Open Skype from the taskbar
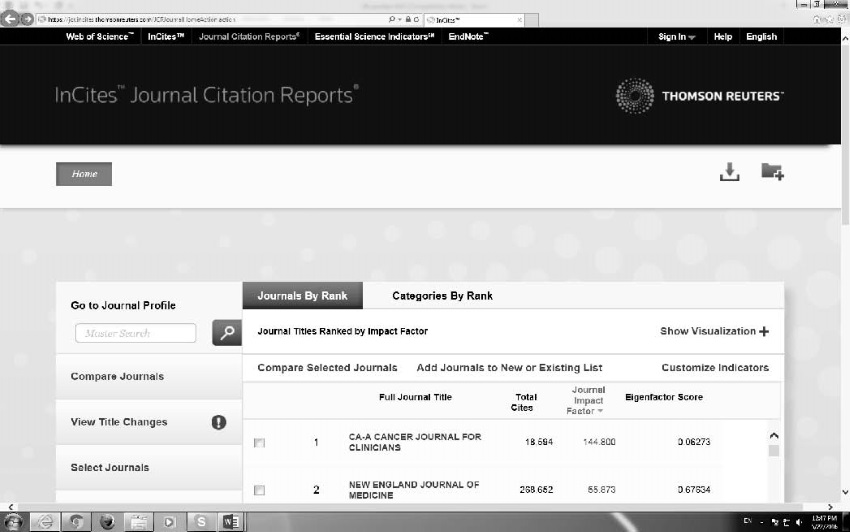 [x=201, y=522]
